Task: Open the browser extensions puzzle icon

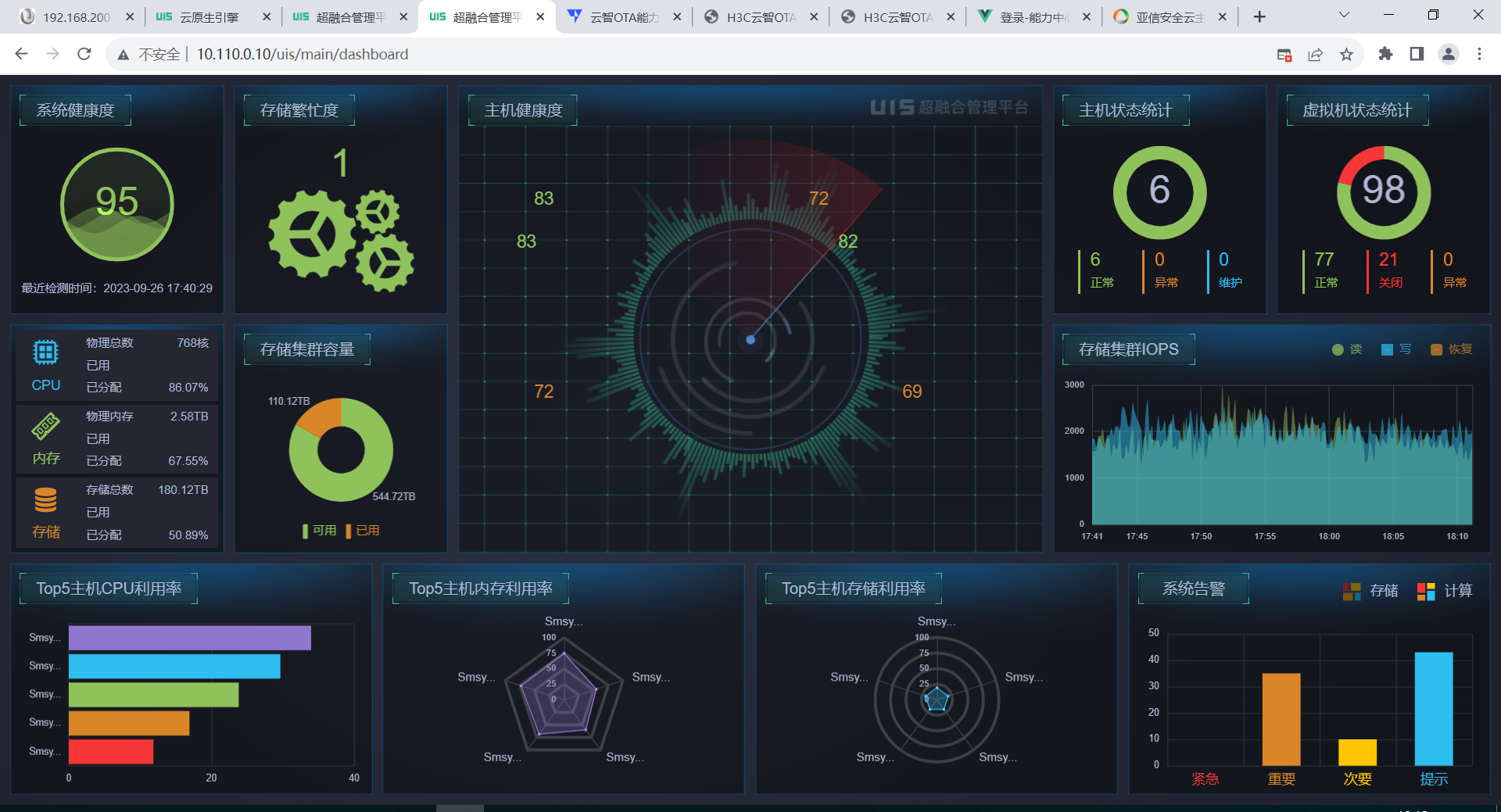Action: pyautogui.click(x=1385, y=54)
